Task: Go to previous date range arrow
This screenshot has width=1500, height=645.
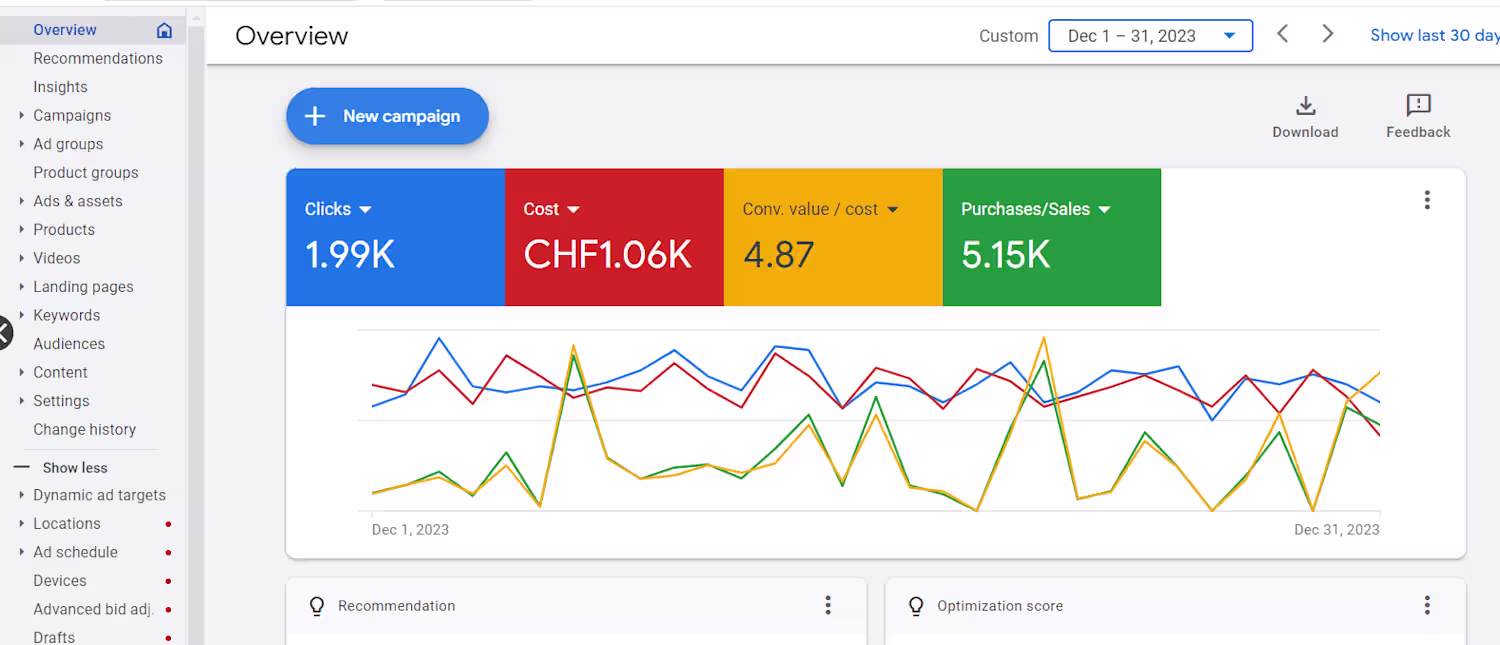Action: pyautogui.click(x=1282, y=34)
